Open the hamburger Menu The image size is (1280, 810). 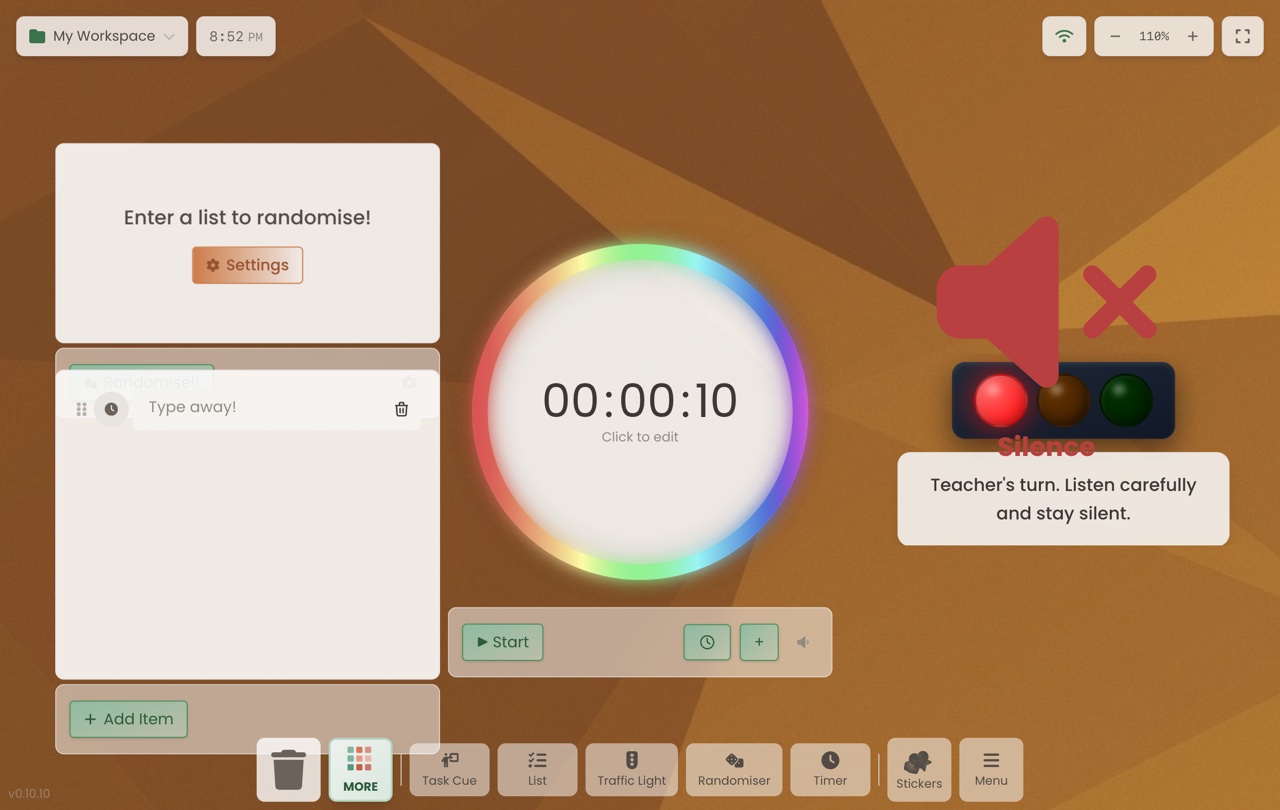[x=991, y=770]
